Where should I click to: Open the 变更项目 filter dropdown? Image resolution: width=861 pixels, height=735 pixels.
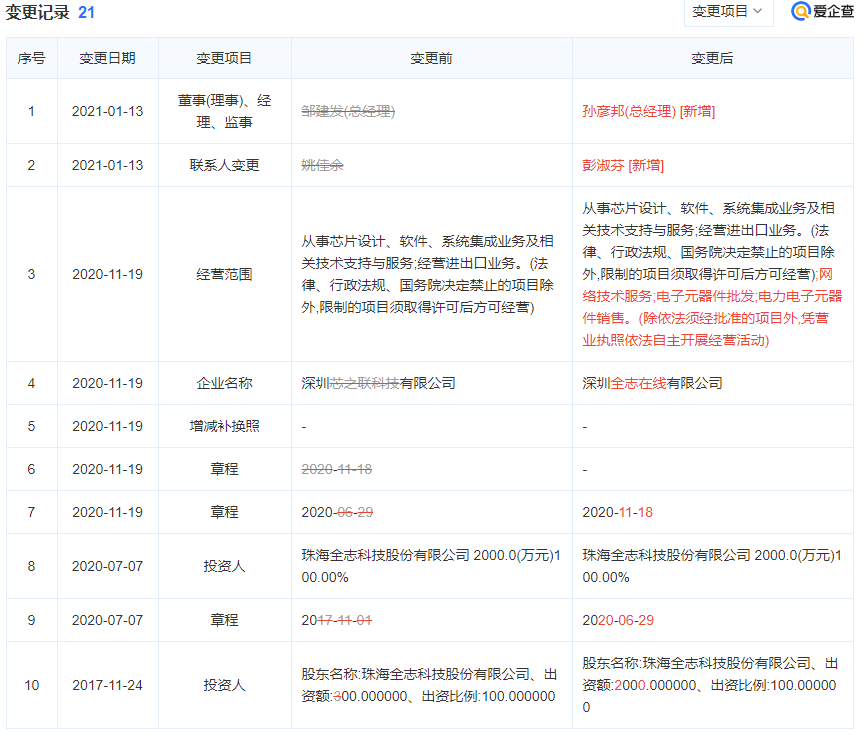pos(728,12)
